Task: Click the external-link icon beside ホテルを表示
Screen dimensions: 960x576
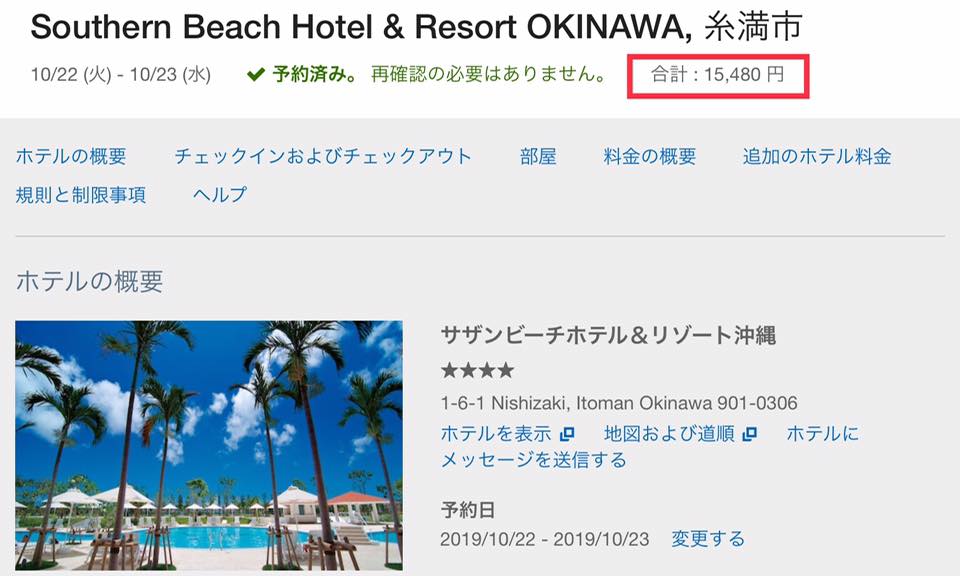Action: pos(568,434)
